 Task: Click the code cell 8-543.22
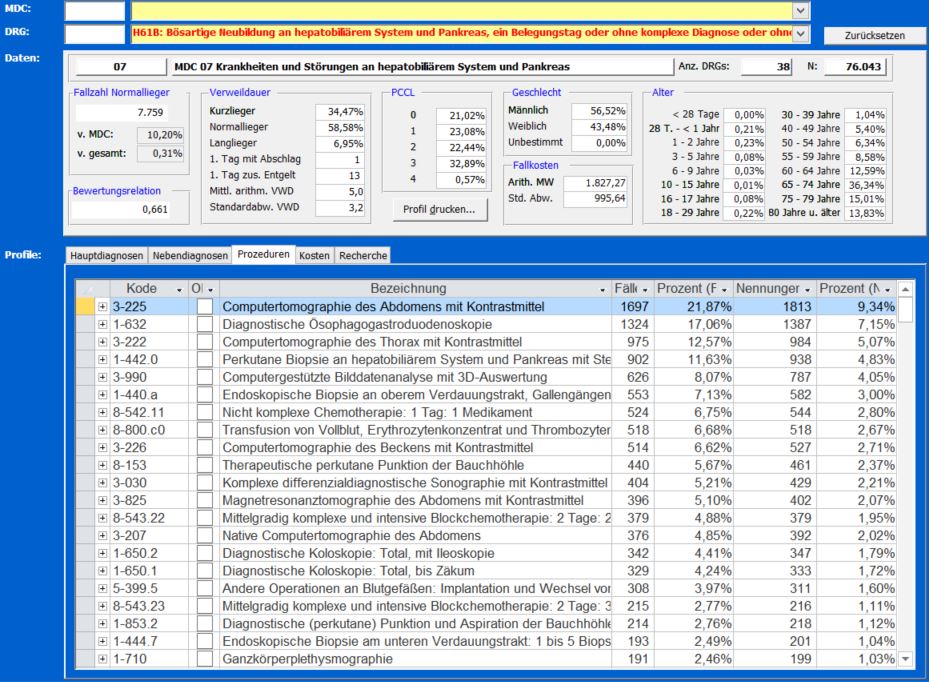tap(149, 518)
